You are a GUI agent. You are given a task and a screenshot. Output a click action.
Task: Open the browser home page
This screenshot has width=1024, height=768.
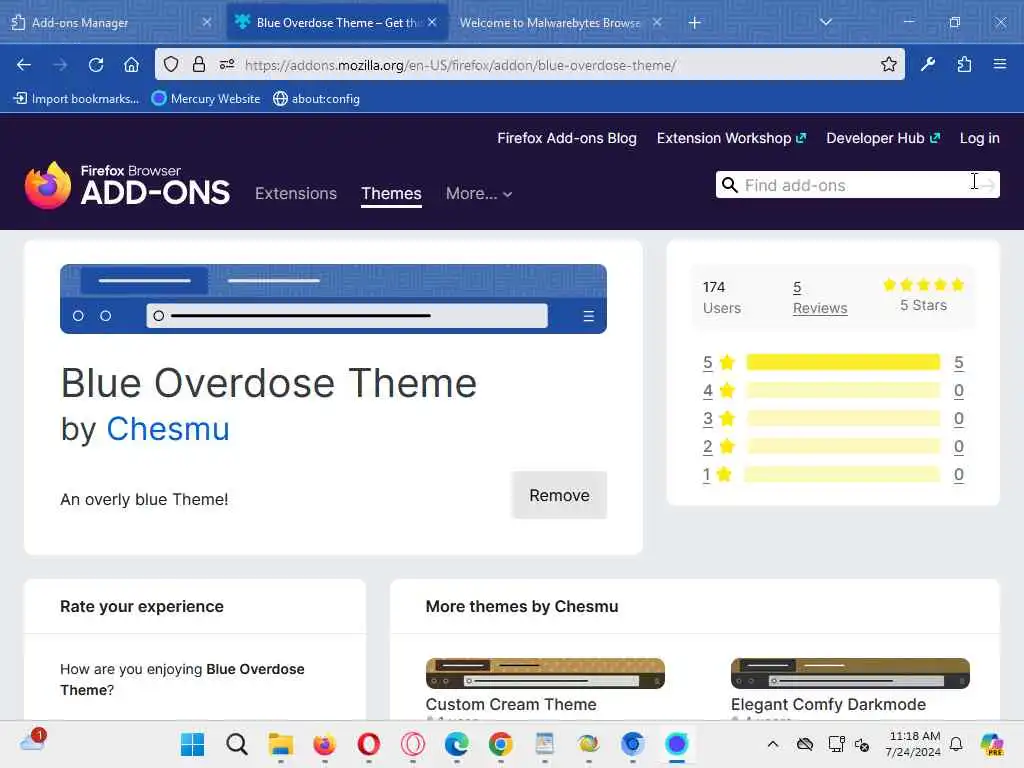pos(131,65)
